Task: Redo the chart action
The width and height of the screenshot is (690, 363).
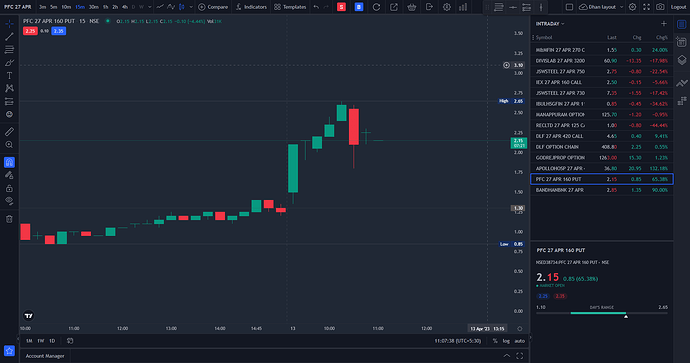Action: pos(326,7)
